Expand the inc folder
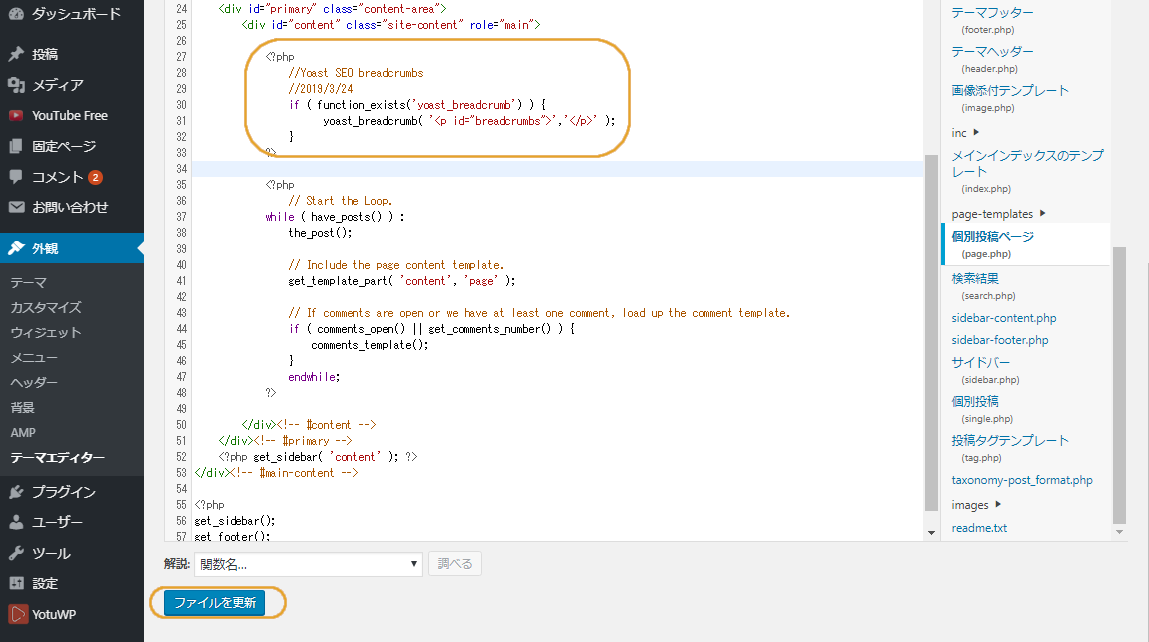The image size is (1149, 642). click(x=976, y=132)
